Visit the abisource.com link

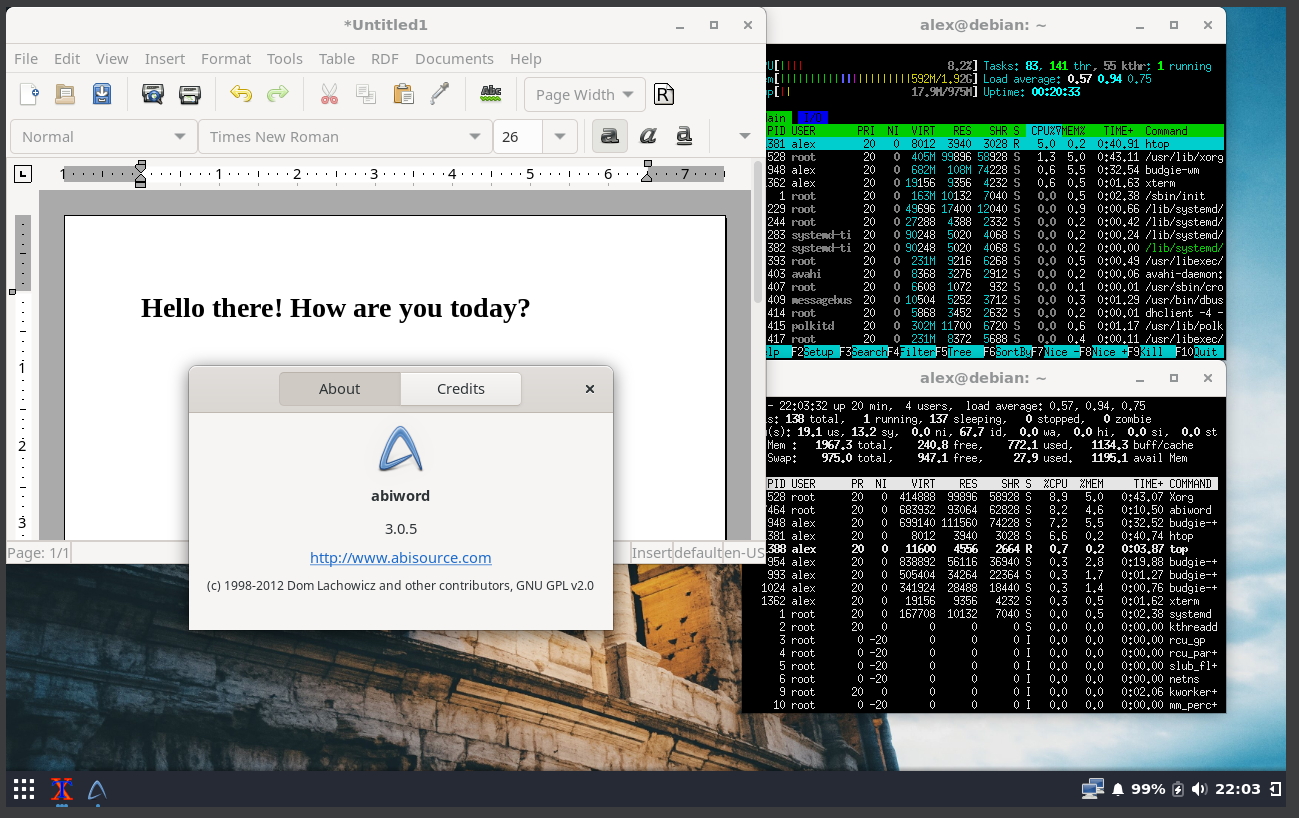tap(400, 558)
